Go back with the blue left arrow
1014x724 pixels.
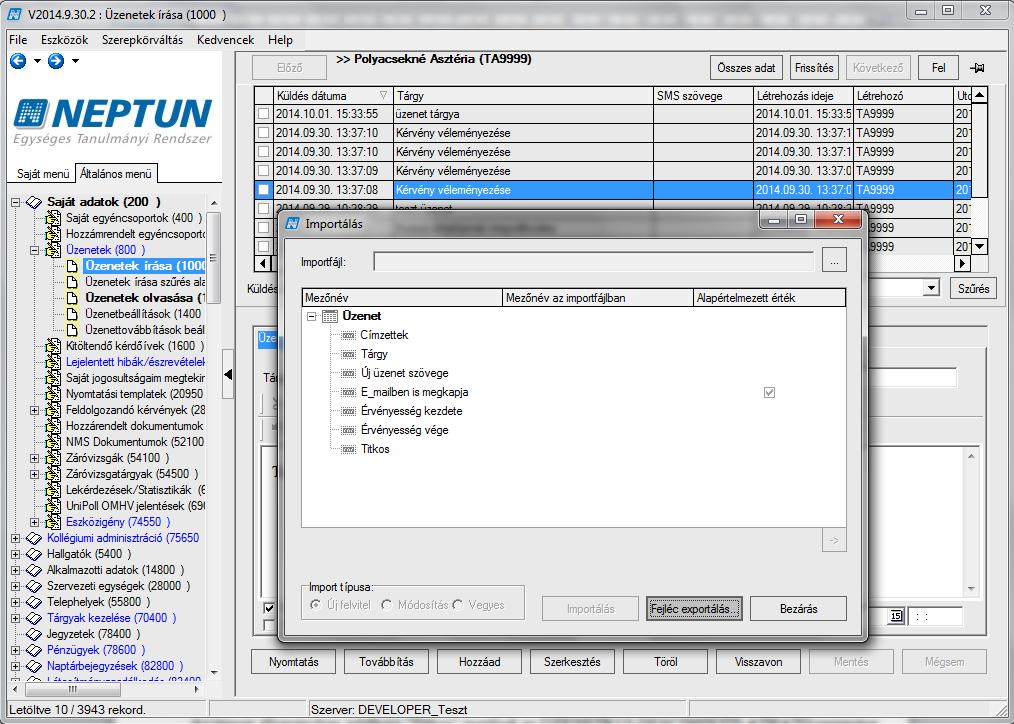pyautogui.click(x=17, y=61)
